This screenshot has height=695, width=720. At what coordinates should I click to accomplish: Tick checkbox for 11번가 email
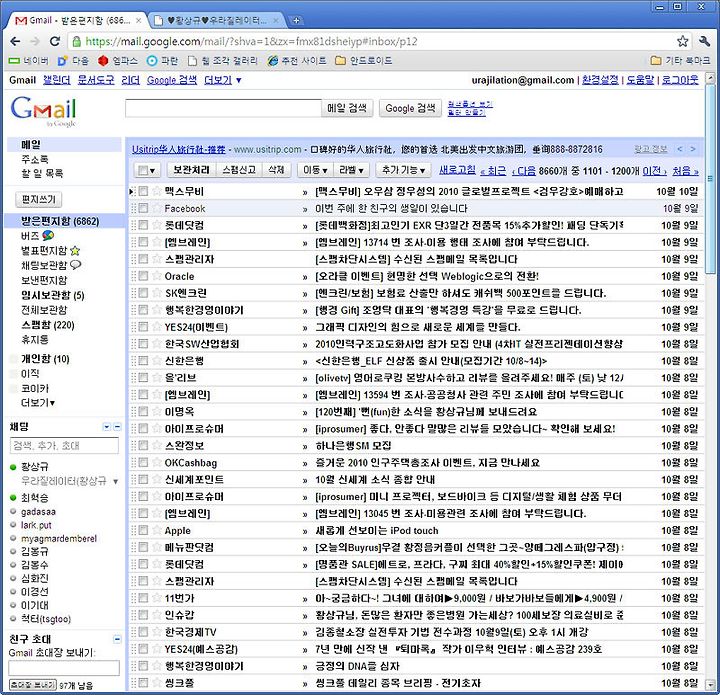coord(143,598)
